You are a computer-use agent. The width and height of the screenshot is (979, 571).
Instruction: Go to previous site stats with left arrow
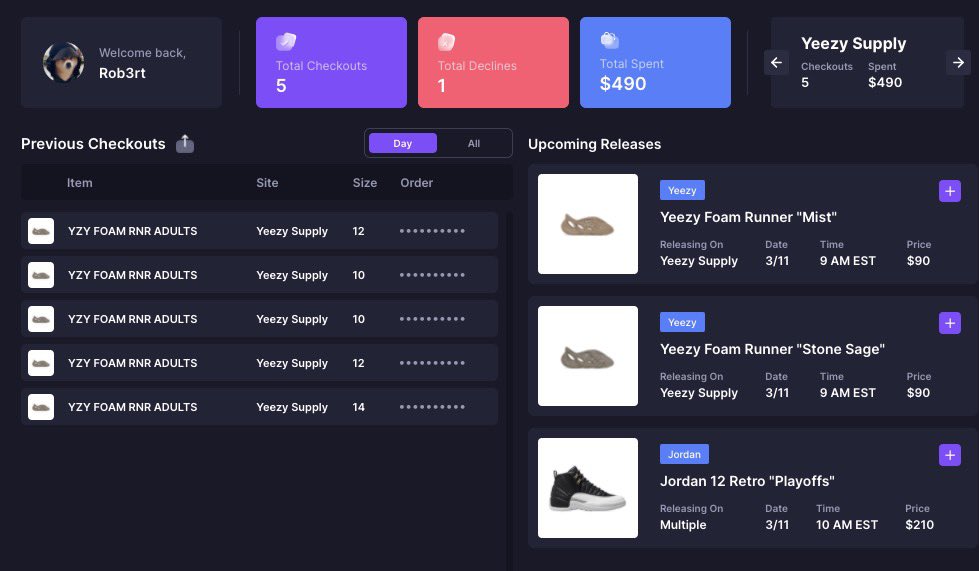[776, 62]
